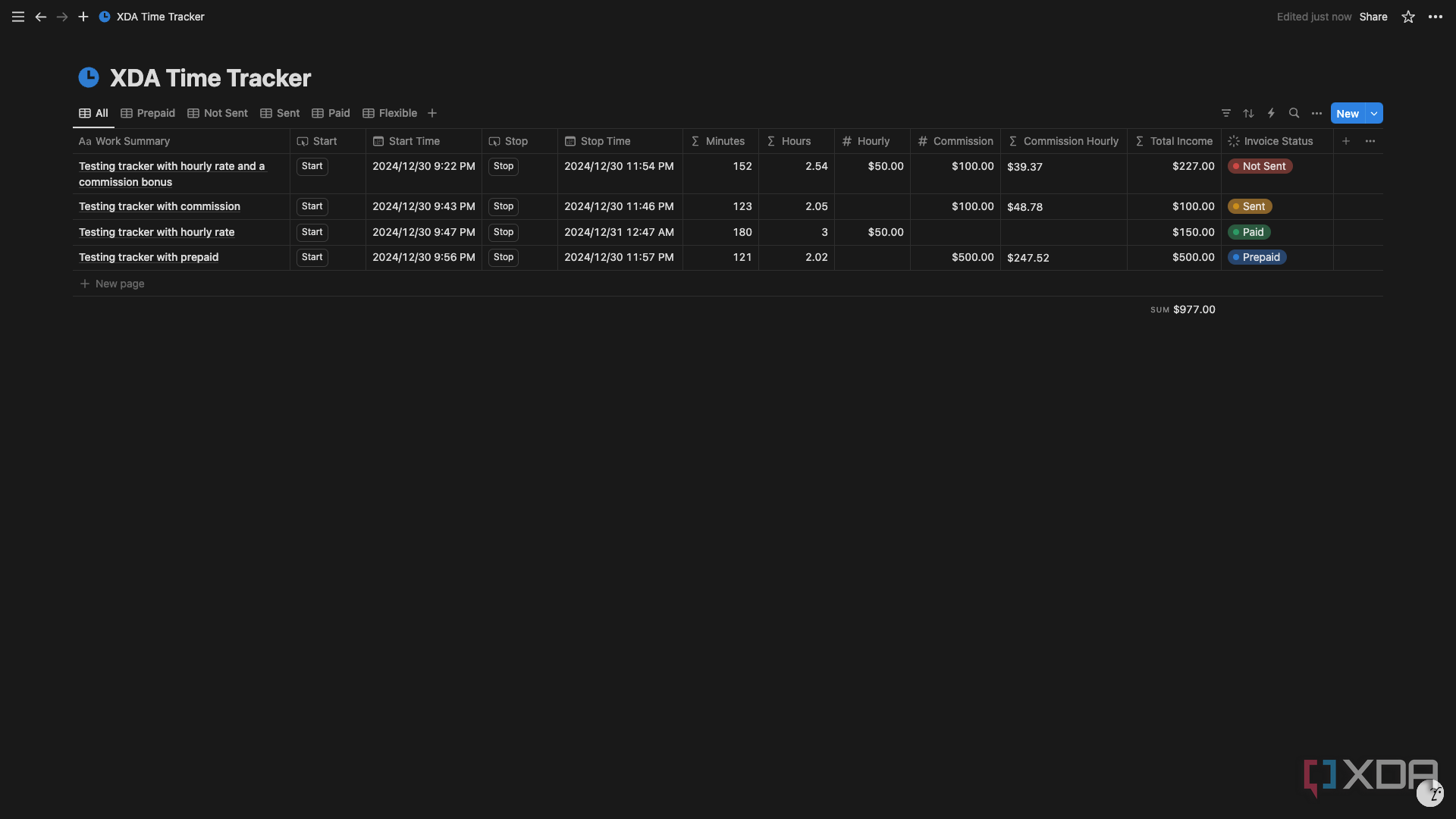
Task: Click the Share button in top bar
Action: 1374,17
